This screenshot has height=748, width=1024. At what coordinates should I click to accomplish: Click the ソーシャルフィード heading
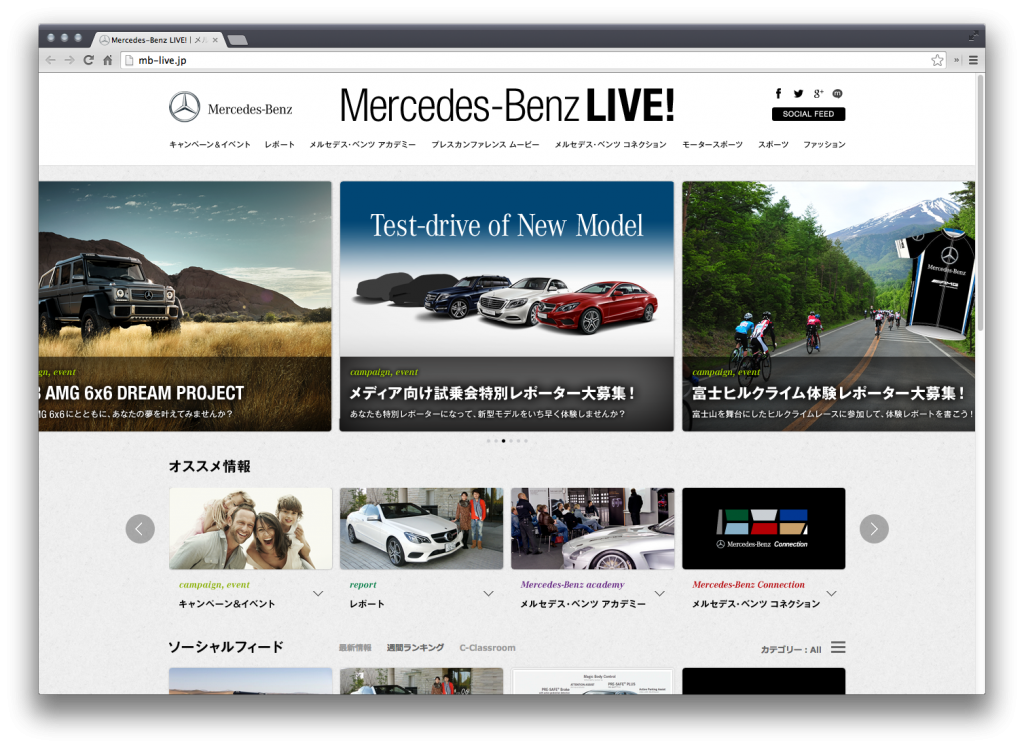click(226, 647)
